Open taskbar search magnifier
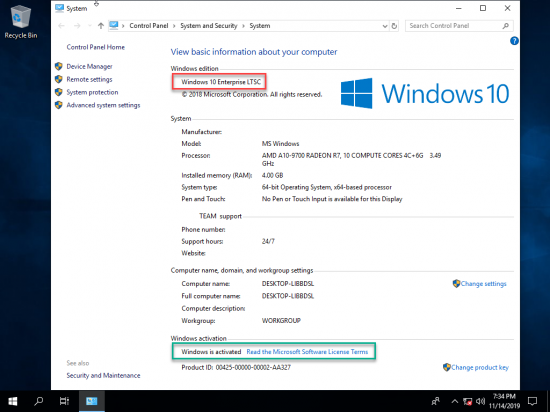 [x=38, y=401]
